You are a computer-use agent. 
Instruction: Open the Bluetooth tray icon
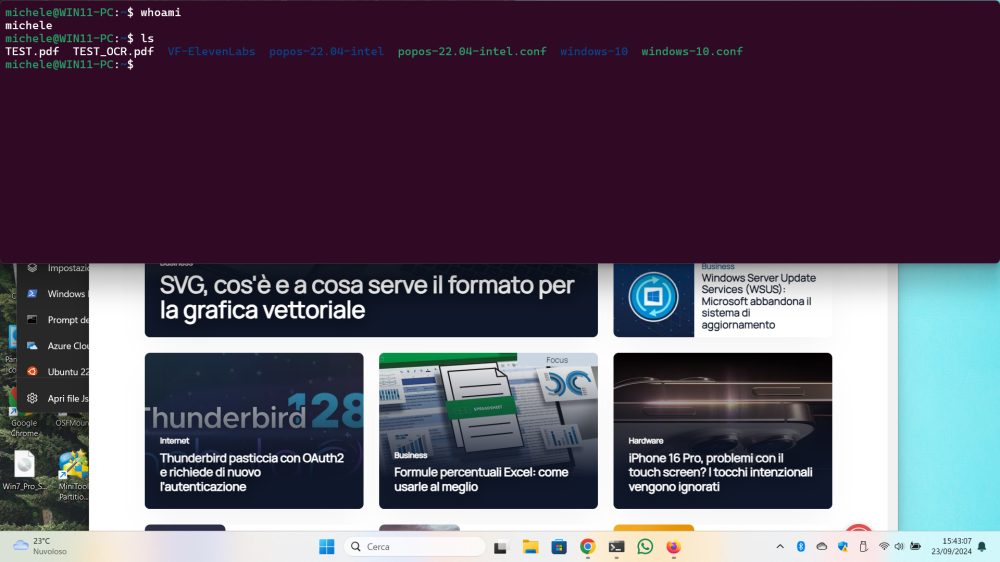pyautogui.click(x=801, y=547)
